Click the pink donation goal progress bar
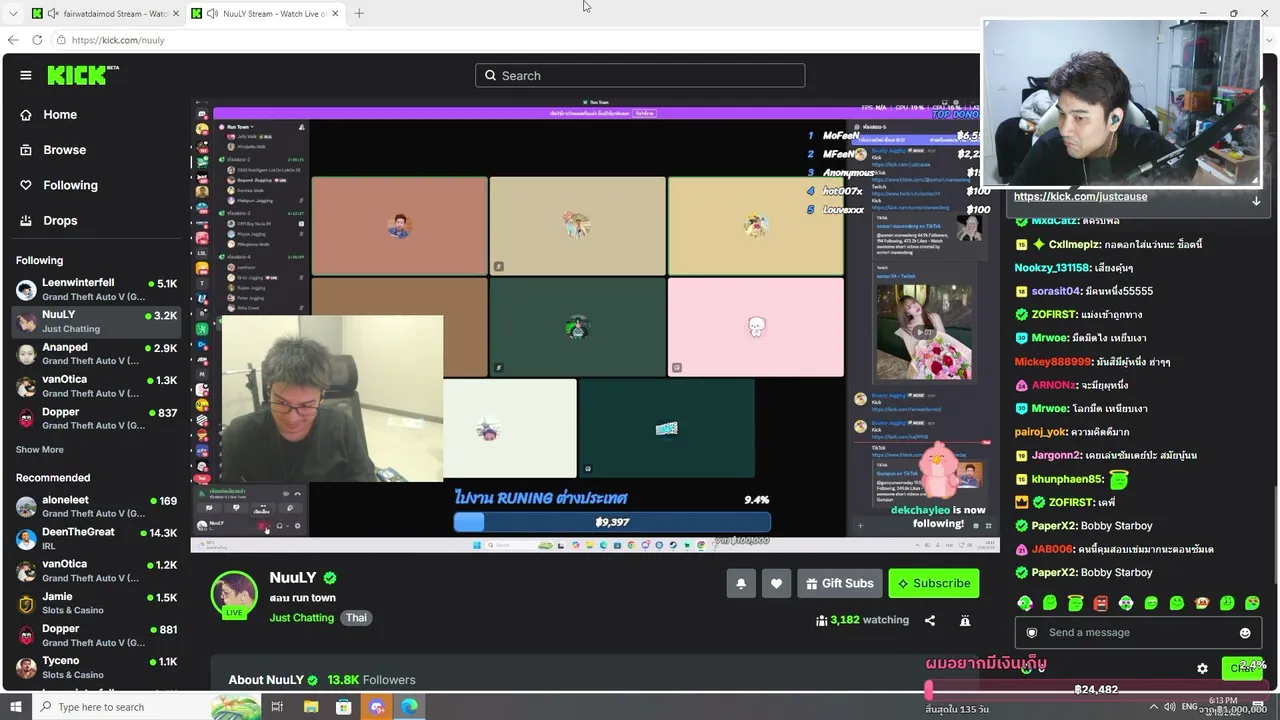 (1095, 689)
